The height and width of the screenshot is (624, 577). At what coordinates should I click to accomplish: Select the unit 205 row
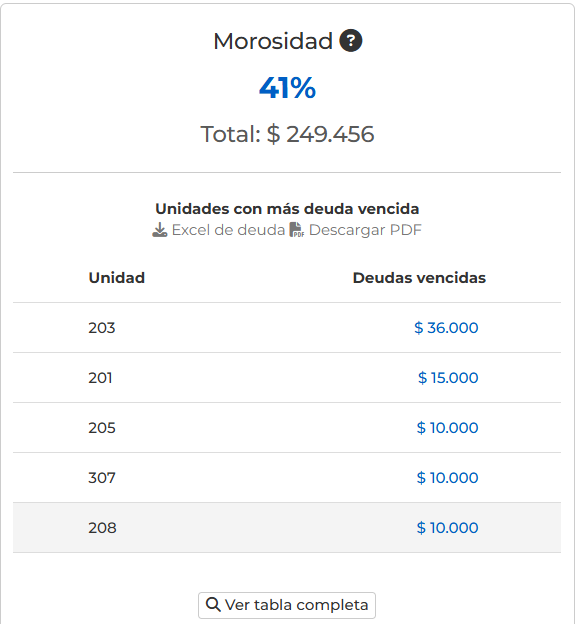pyautogui.click(x=287, y=428)
